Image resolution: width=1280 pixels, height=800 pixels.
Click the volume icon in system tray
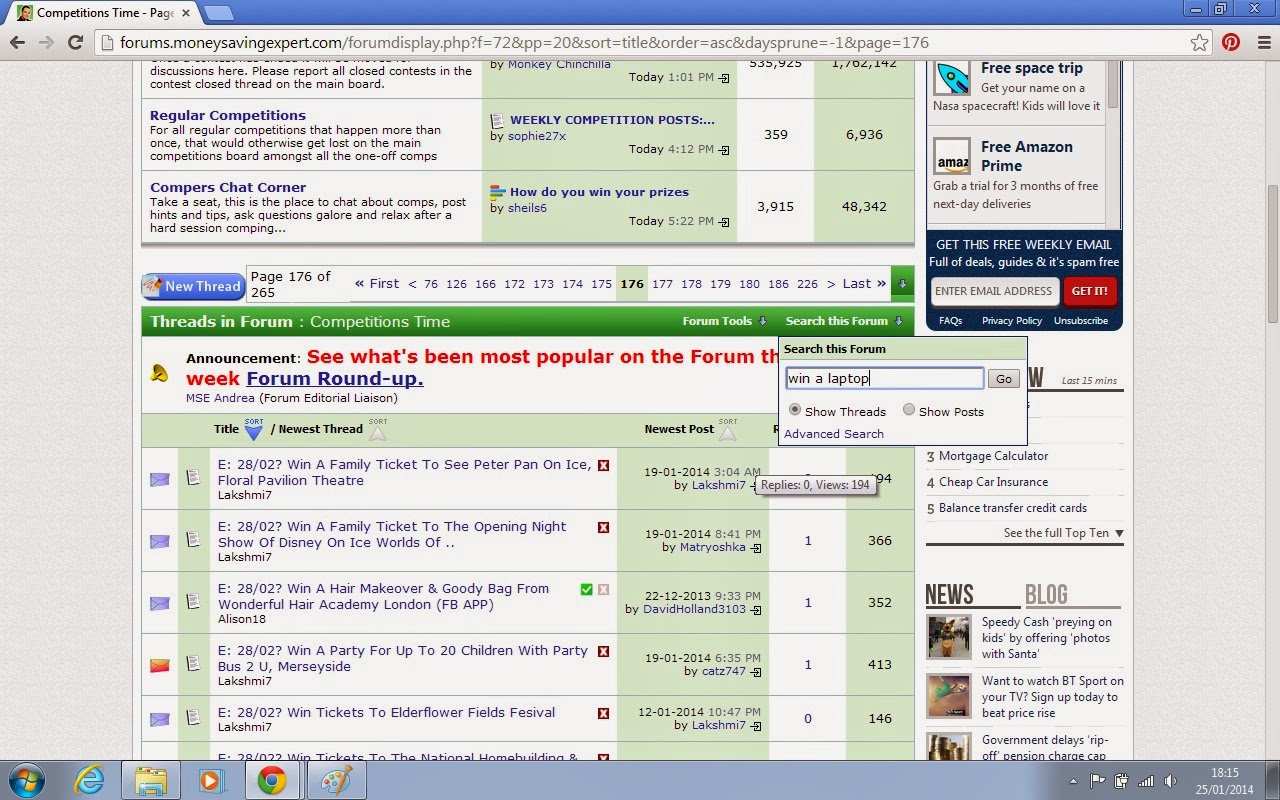click(x=1171, y=780)
